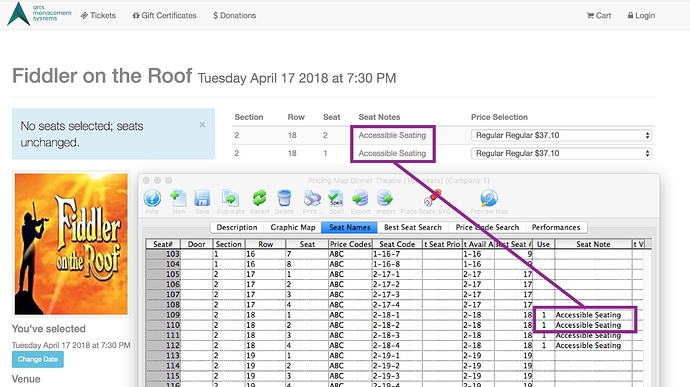Screen dimensions: 690x387
Task: Click Accessible Seating note in row 112
Action: pos(588,346)
